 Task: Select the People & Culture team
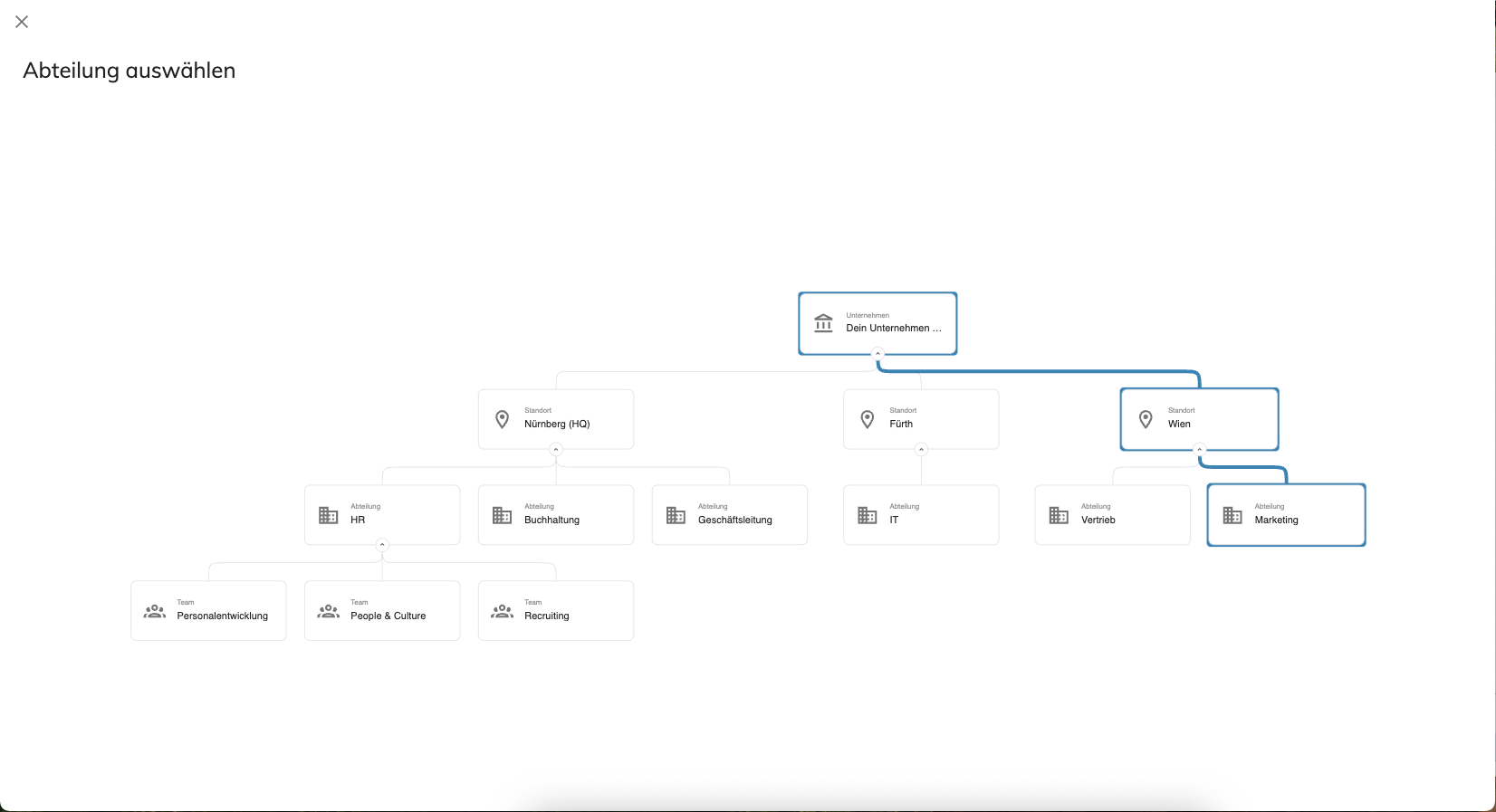click(x=382, y=611)
